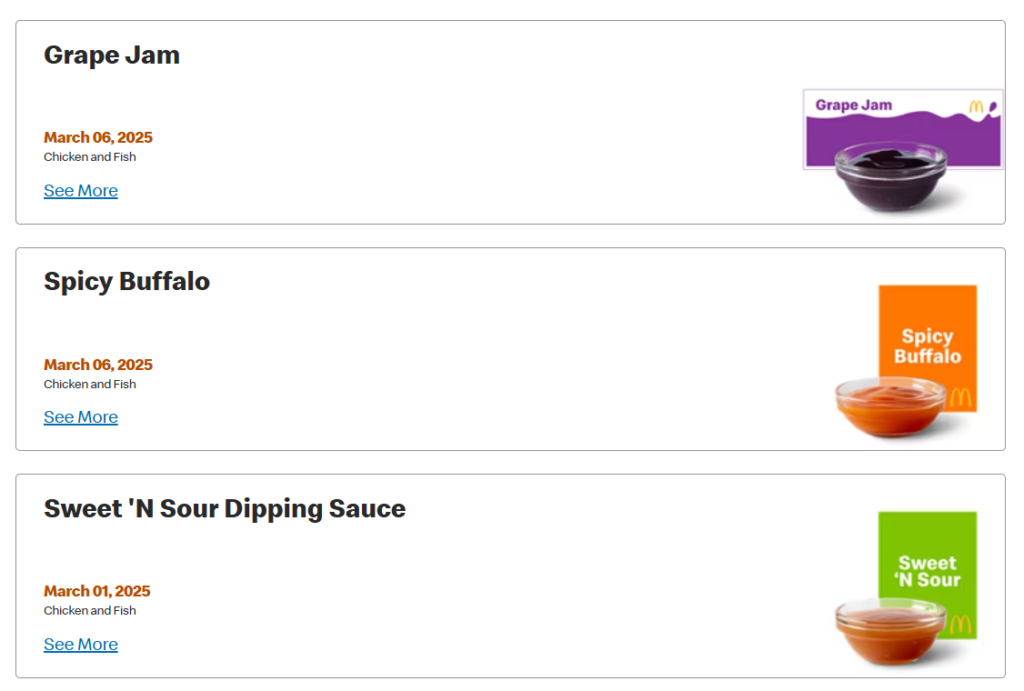Click McDonald's arches logo on Sweet 'N Sour packet
The height and width of the screenshot is (691, 1024).
961,624
